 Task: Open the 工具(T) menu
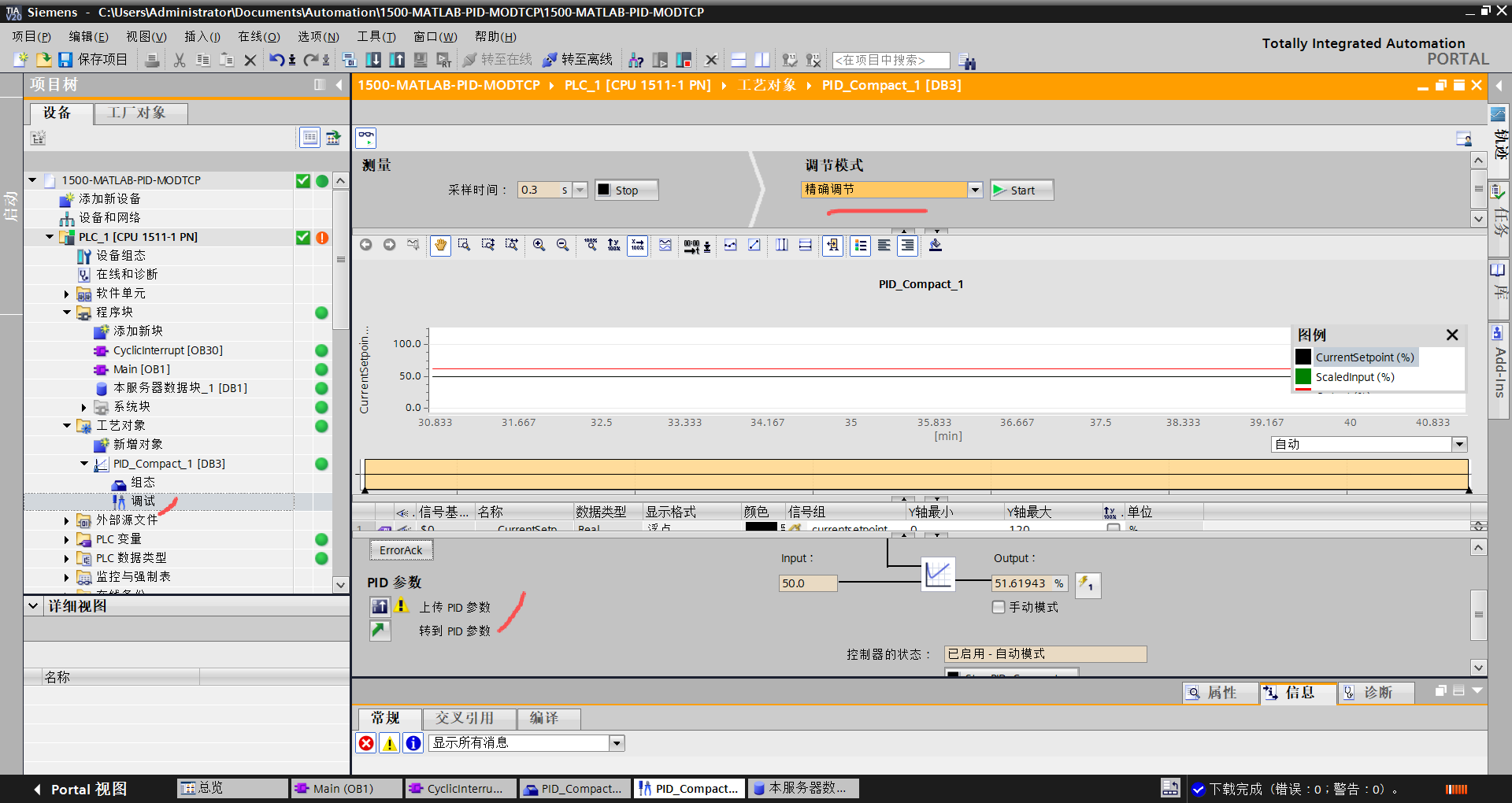[376, 37]
